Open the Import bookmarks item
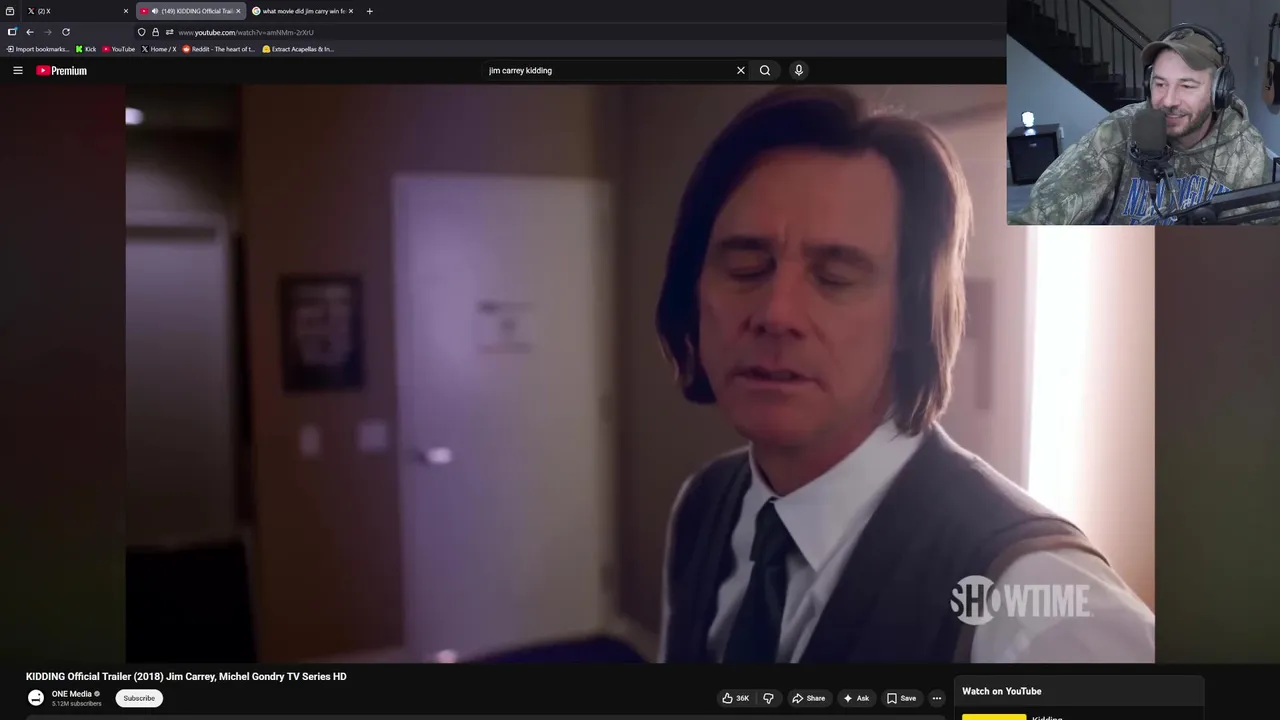1280x720 pixels. coord(38,49)
